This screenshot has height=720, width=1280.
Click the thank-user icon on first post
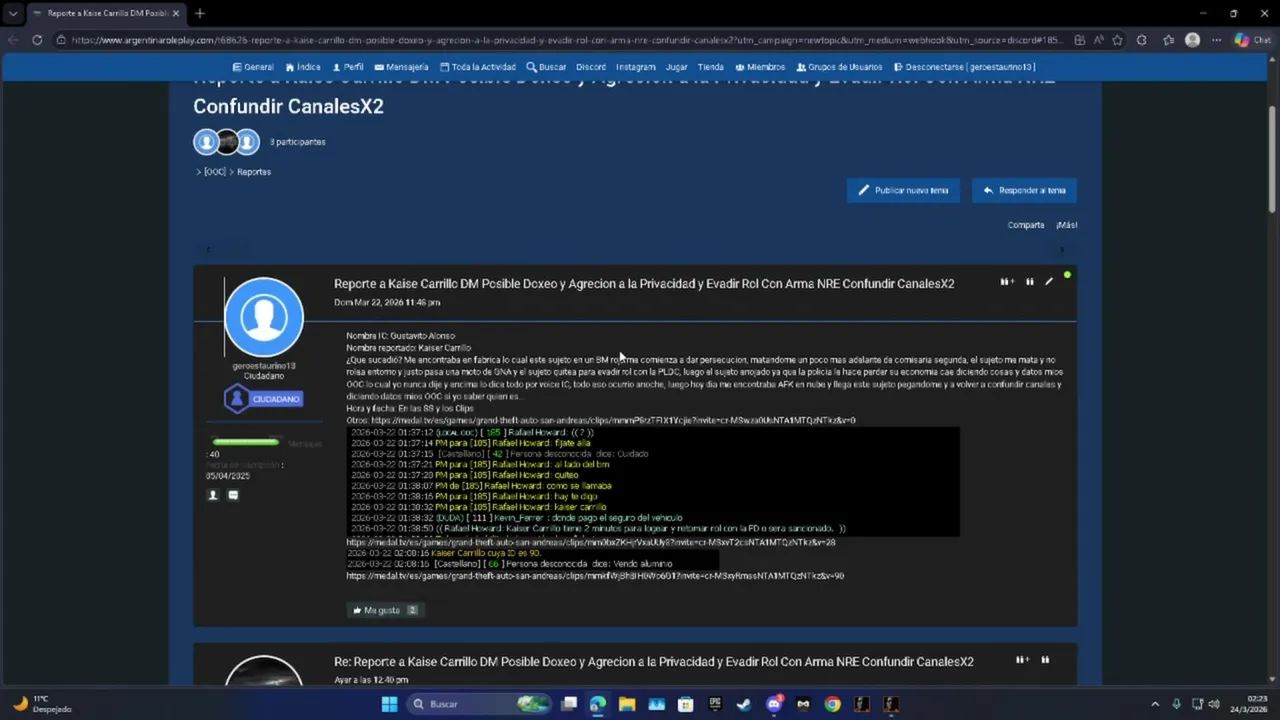1007,282
